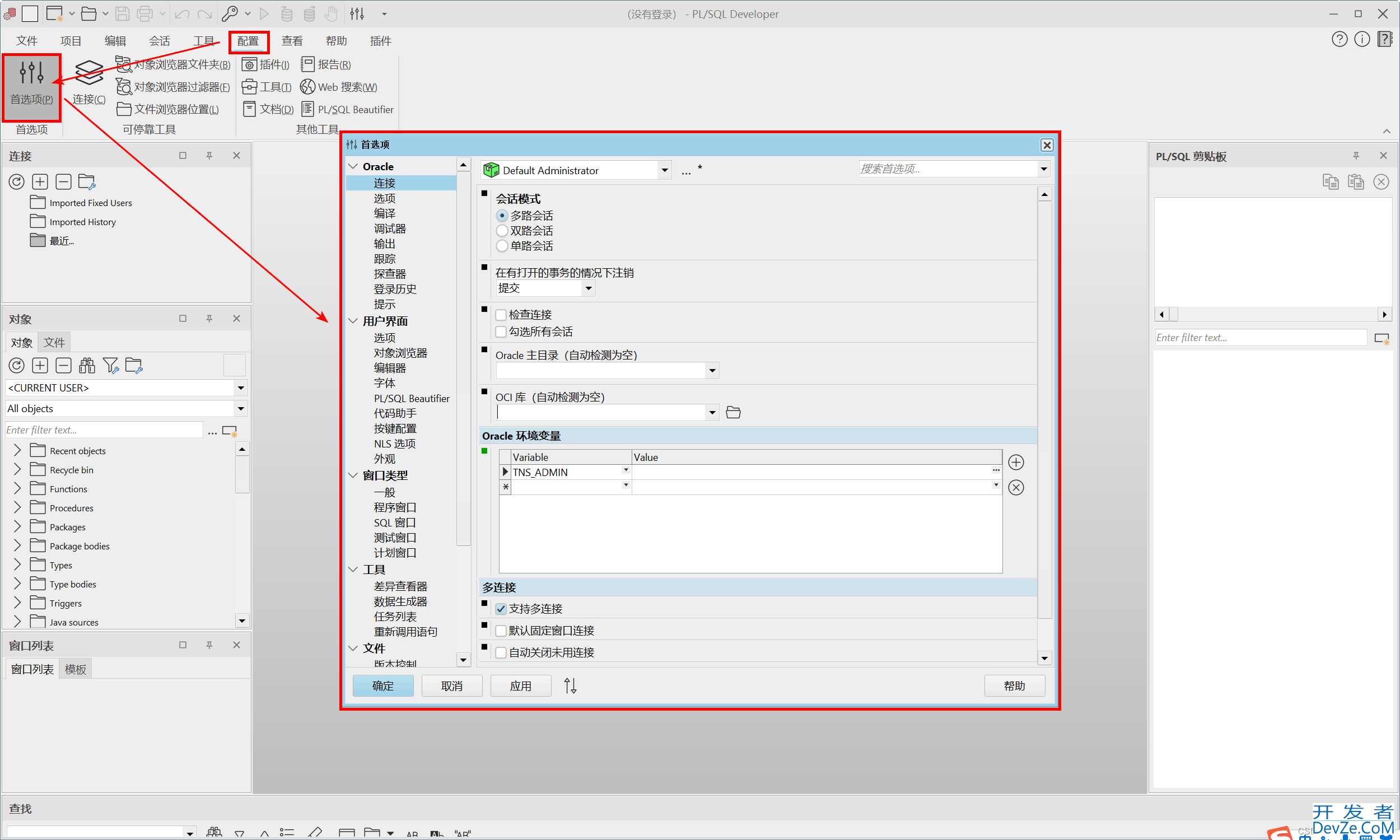The width and height of the screenshot is (1400, 840).
Task: Enable the 检查连接 checkbox
Action: (x=501, y=315)
